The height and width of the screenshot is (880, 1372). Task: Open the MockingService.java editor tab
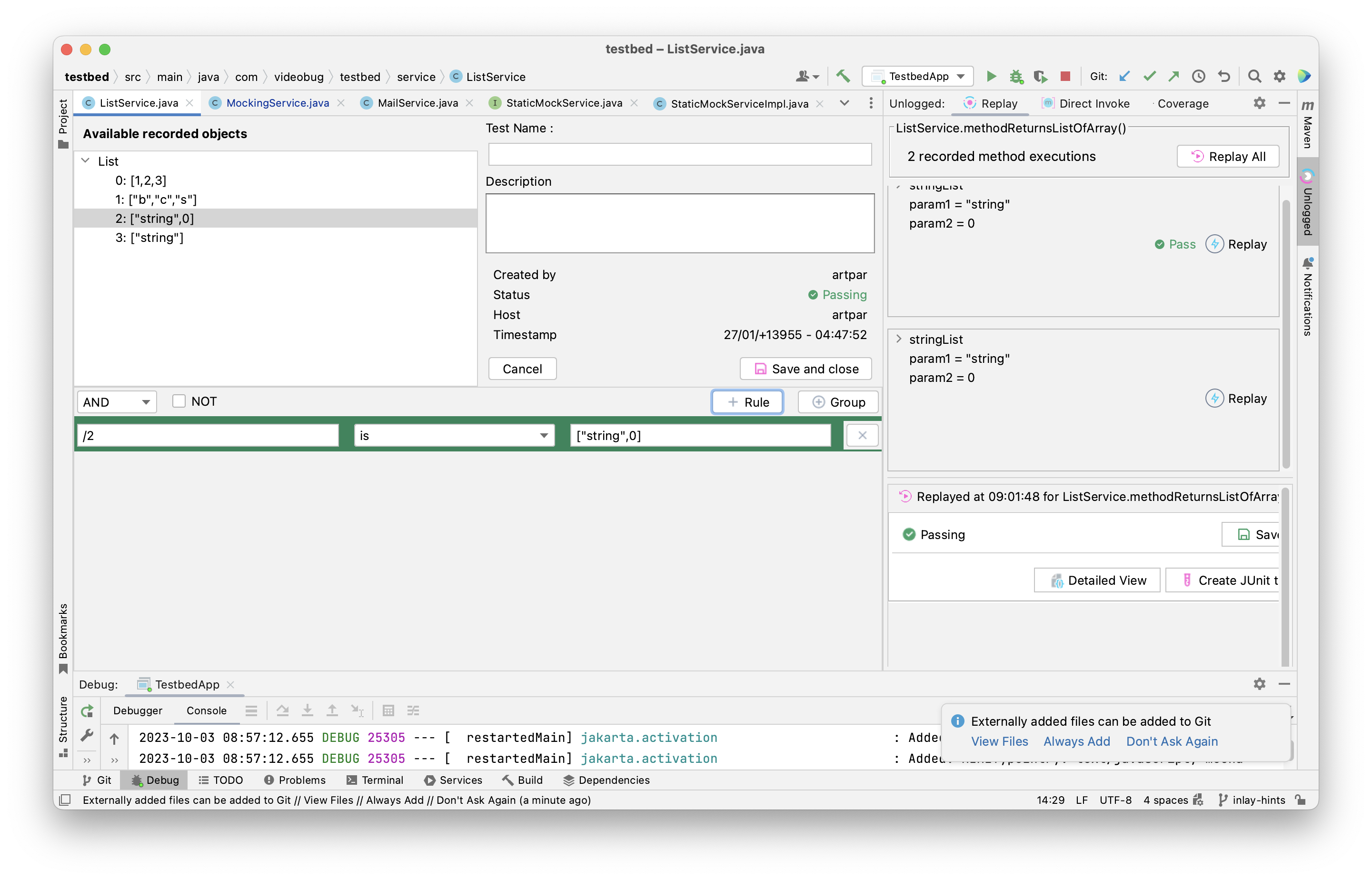[x=278, y=103]
